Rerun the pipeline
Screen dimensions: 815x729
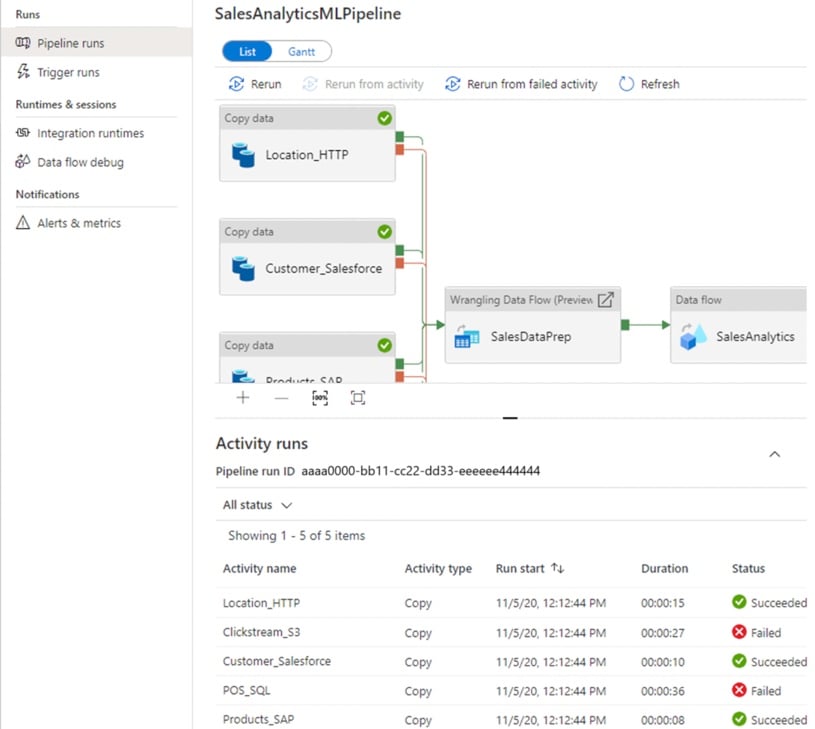255,84
